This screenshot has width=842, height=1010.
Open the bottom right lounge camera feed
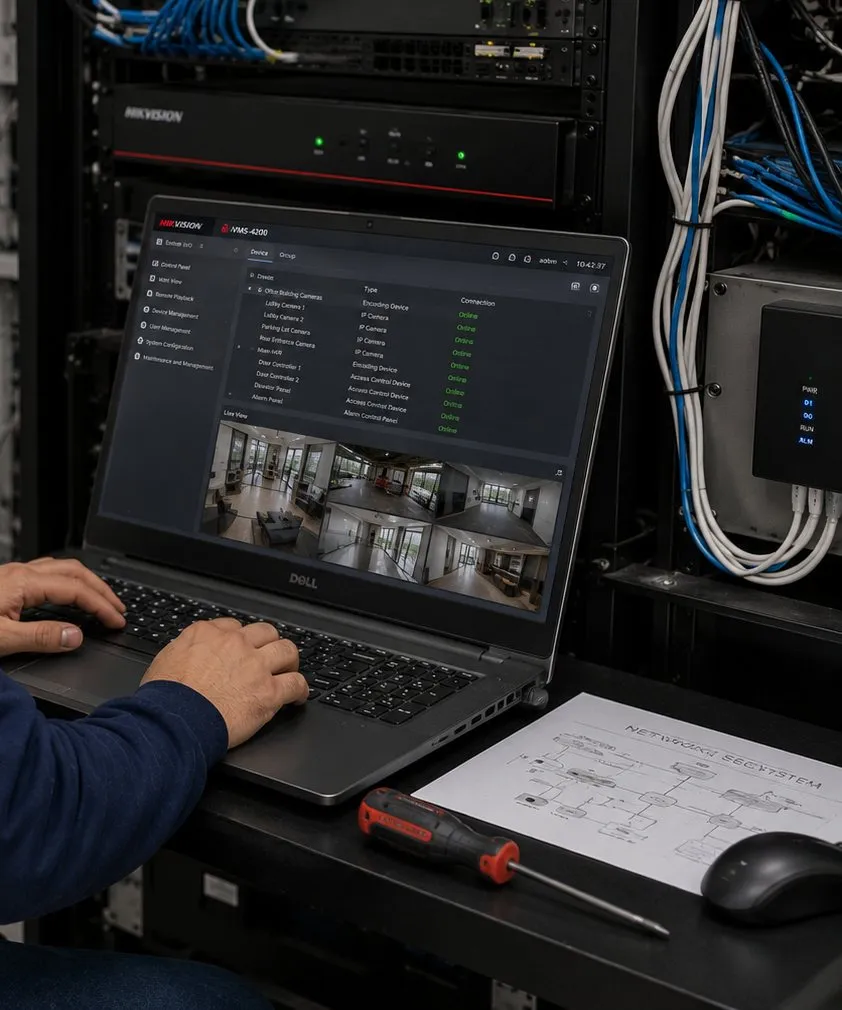coord(486,569)
